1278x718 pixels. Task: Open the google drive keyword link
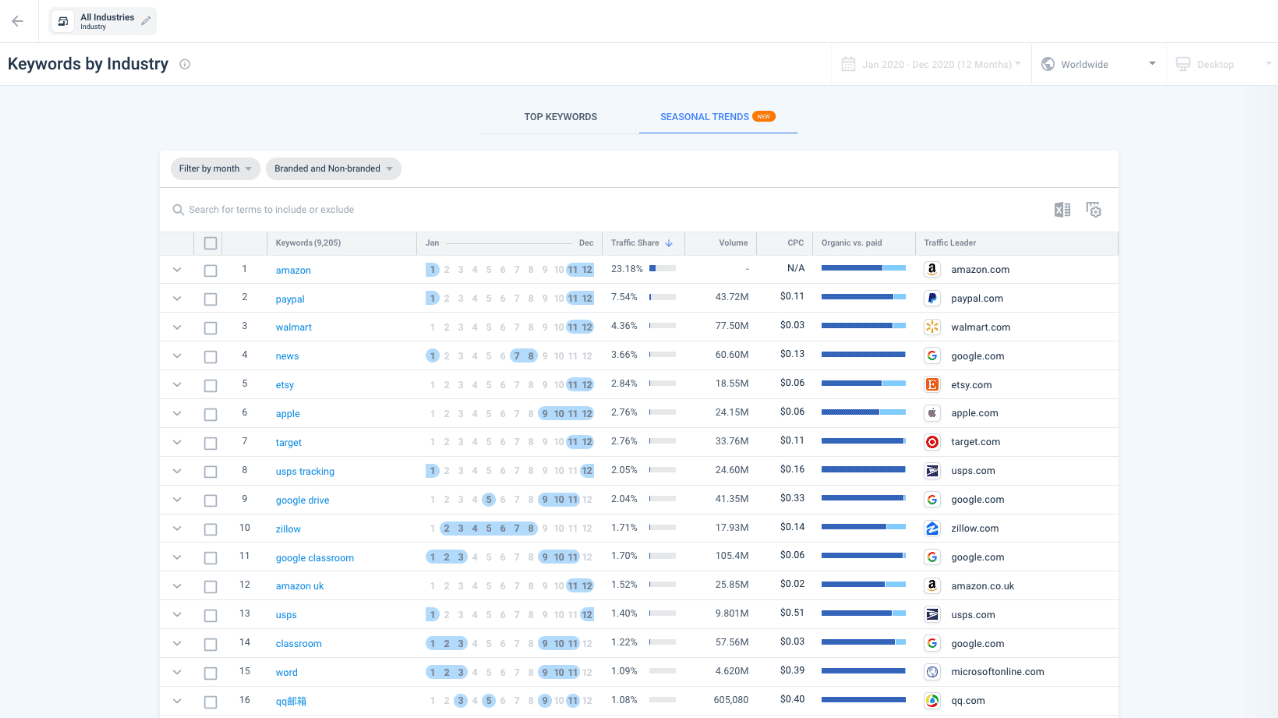point(302,500)
